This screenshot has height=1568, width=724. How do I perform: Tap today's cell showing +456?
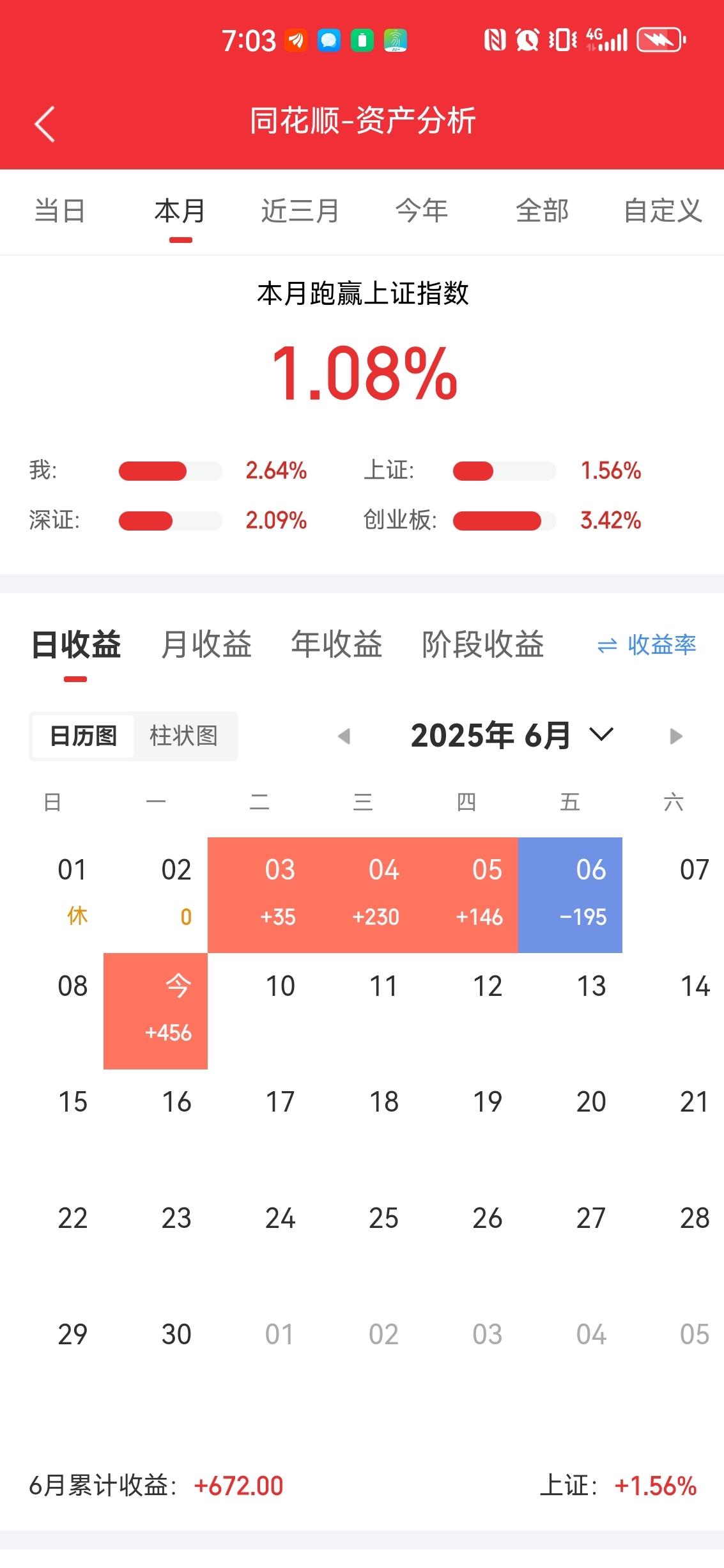coord(155,1011)
